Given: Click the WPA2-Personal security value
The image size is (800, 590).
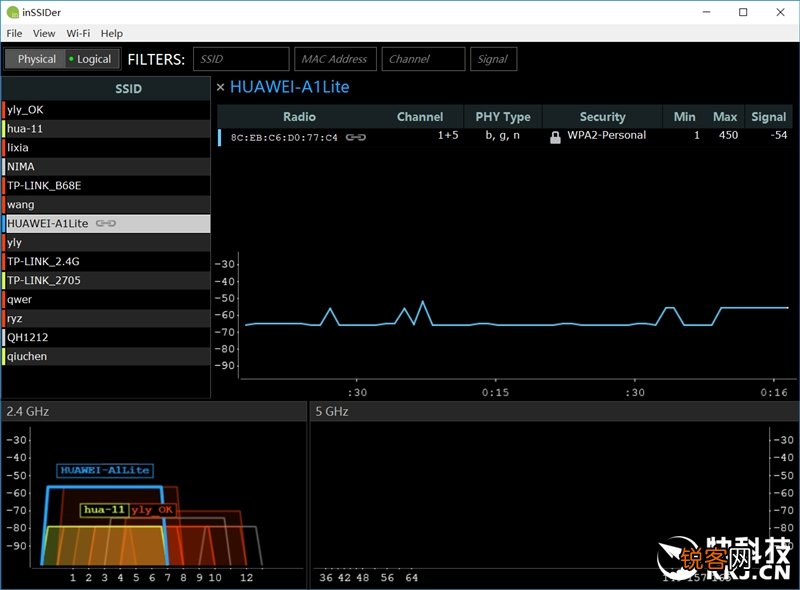Looking at the screenshot, I should [x=607, y=135].
